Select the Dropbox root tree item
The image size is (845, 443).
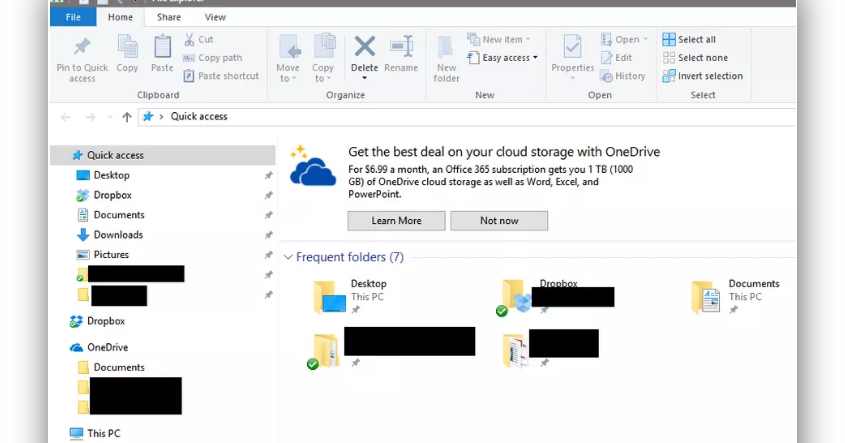[106, 321]
